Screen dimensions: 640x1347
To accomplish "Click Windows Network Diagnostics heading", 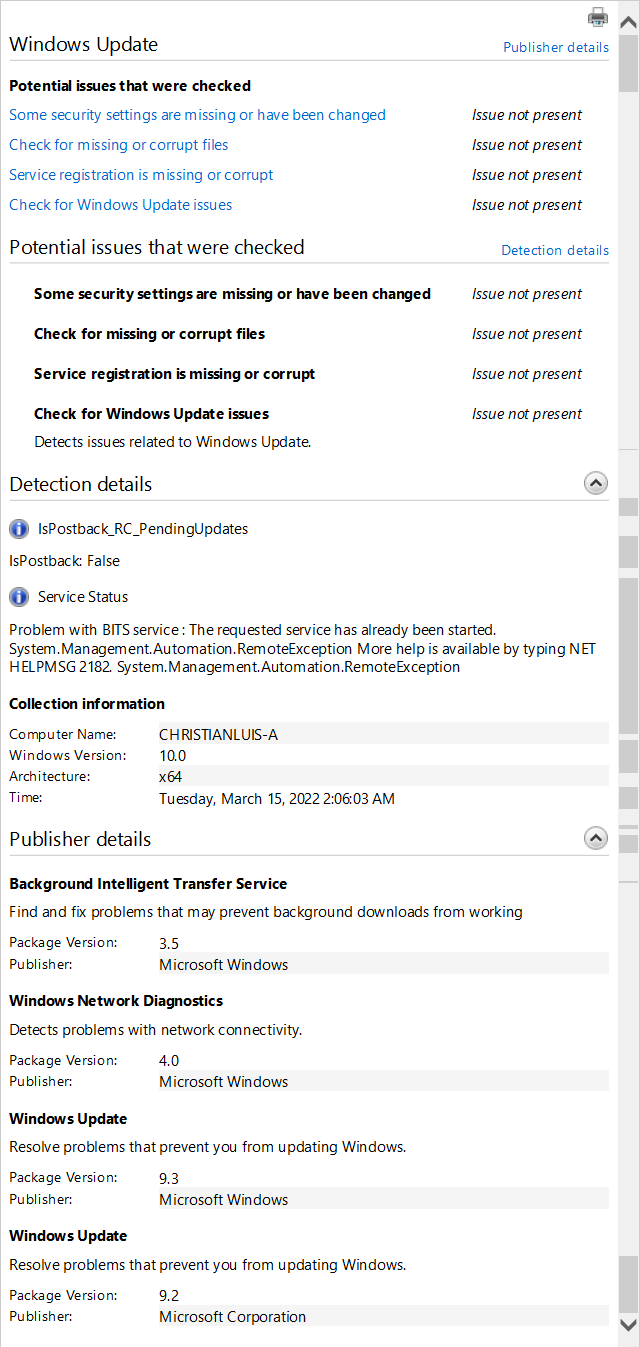I will [x=116, y=1001].
